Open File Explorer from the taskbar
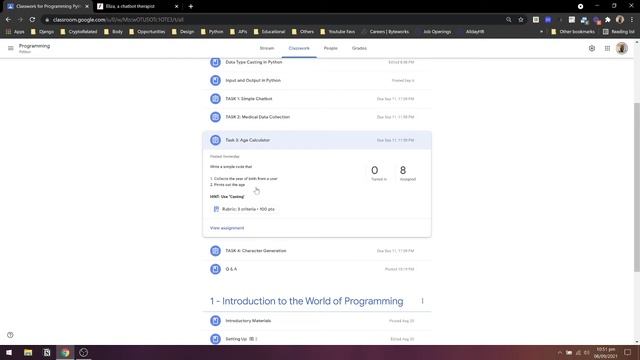 [x=28, y=352]
